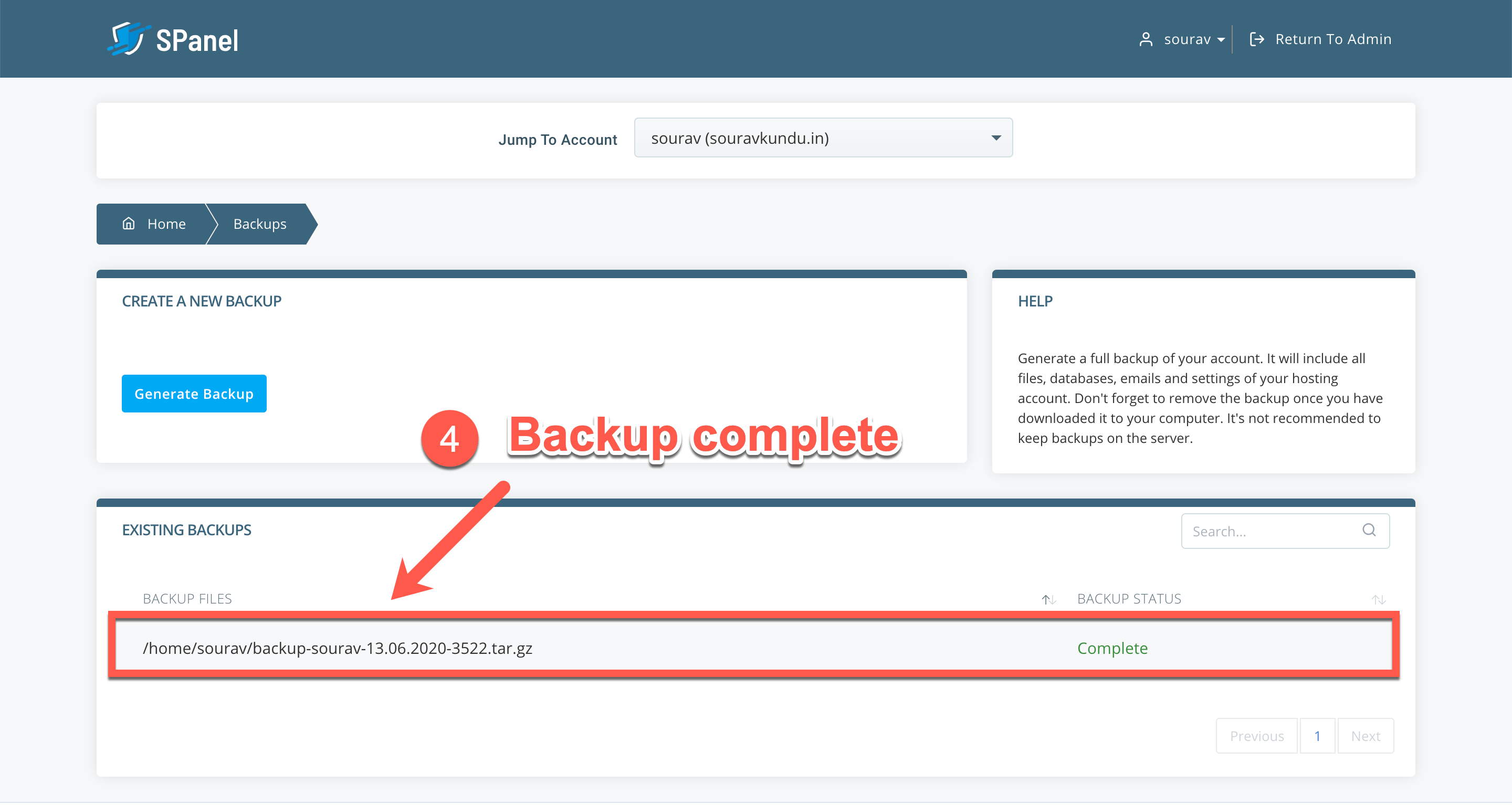This screenshot has height=805, width=1512.
Task: Click the BACKUP STATUS column header
Action: 1129,598
